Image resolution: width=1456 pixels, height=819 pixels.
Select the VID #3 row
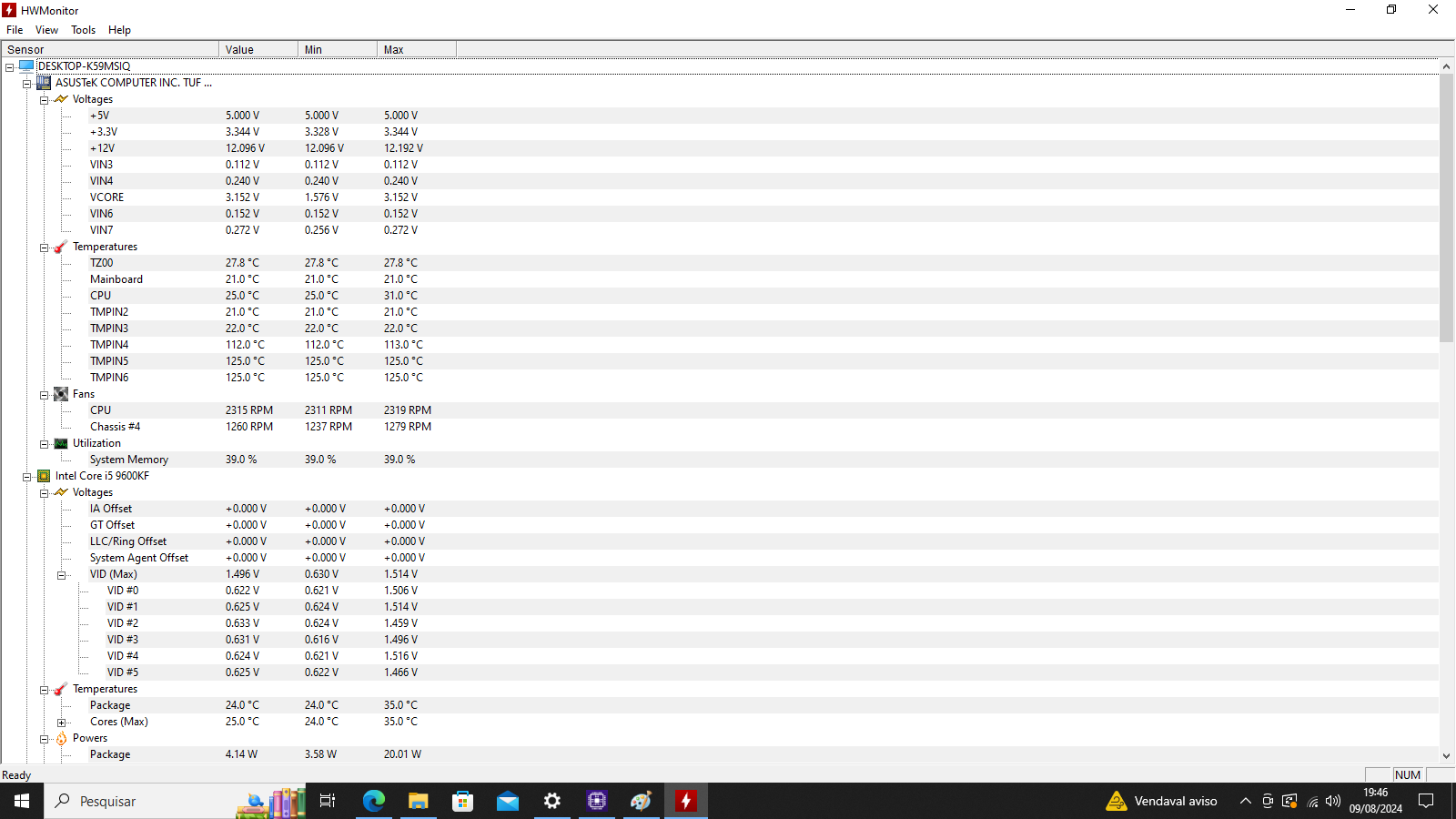click(719, 640)
